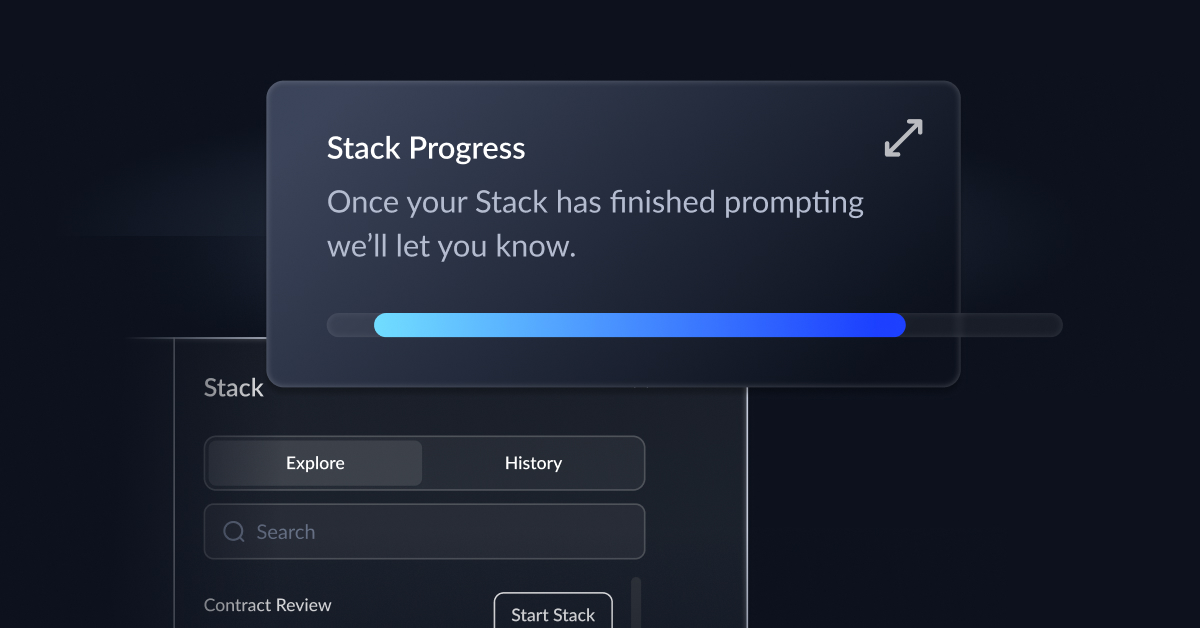The image size is (1200, 628).
Task: Focus the Search input field
Action: coord(424,531)
